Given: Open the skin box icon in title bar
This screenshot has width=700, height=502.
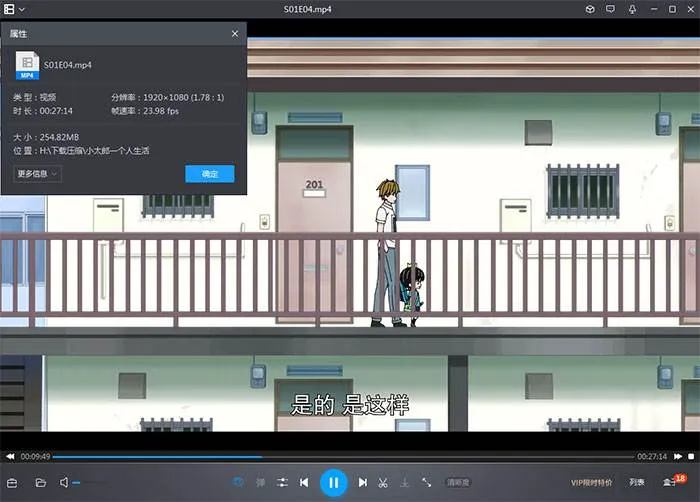Looking at the screenshot, I should coord(590,9).
